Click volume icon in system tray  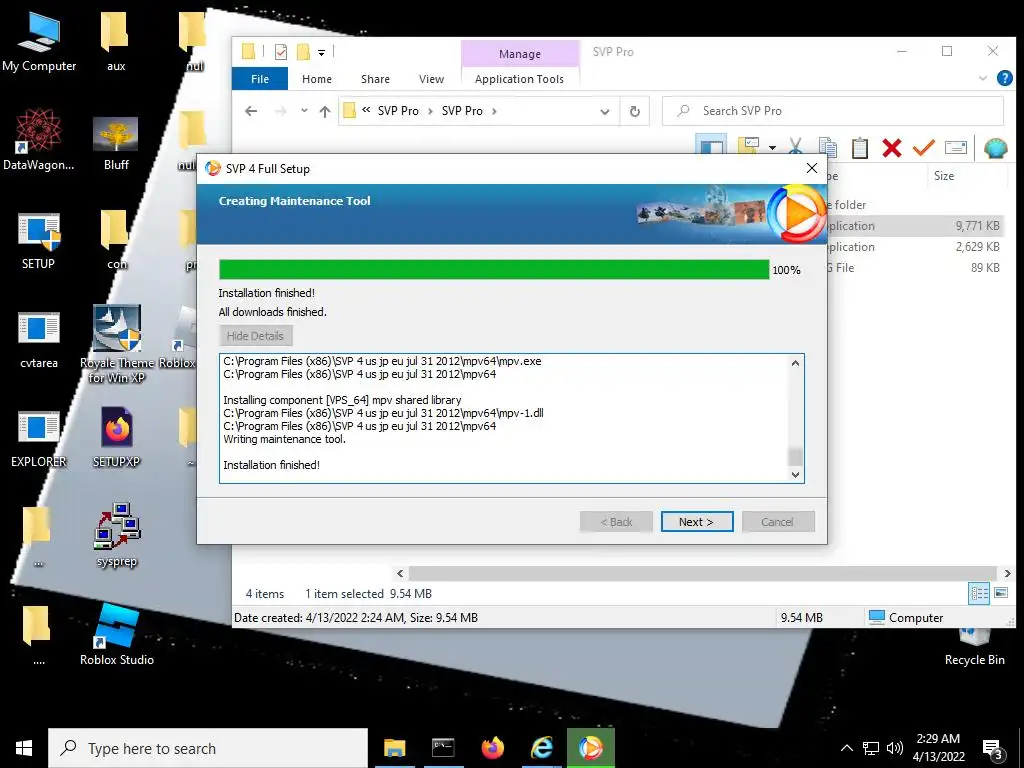(895, 748)
